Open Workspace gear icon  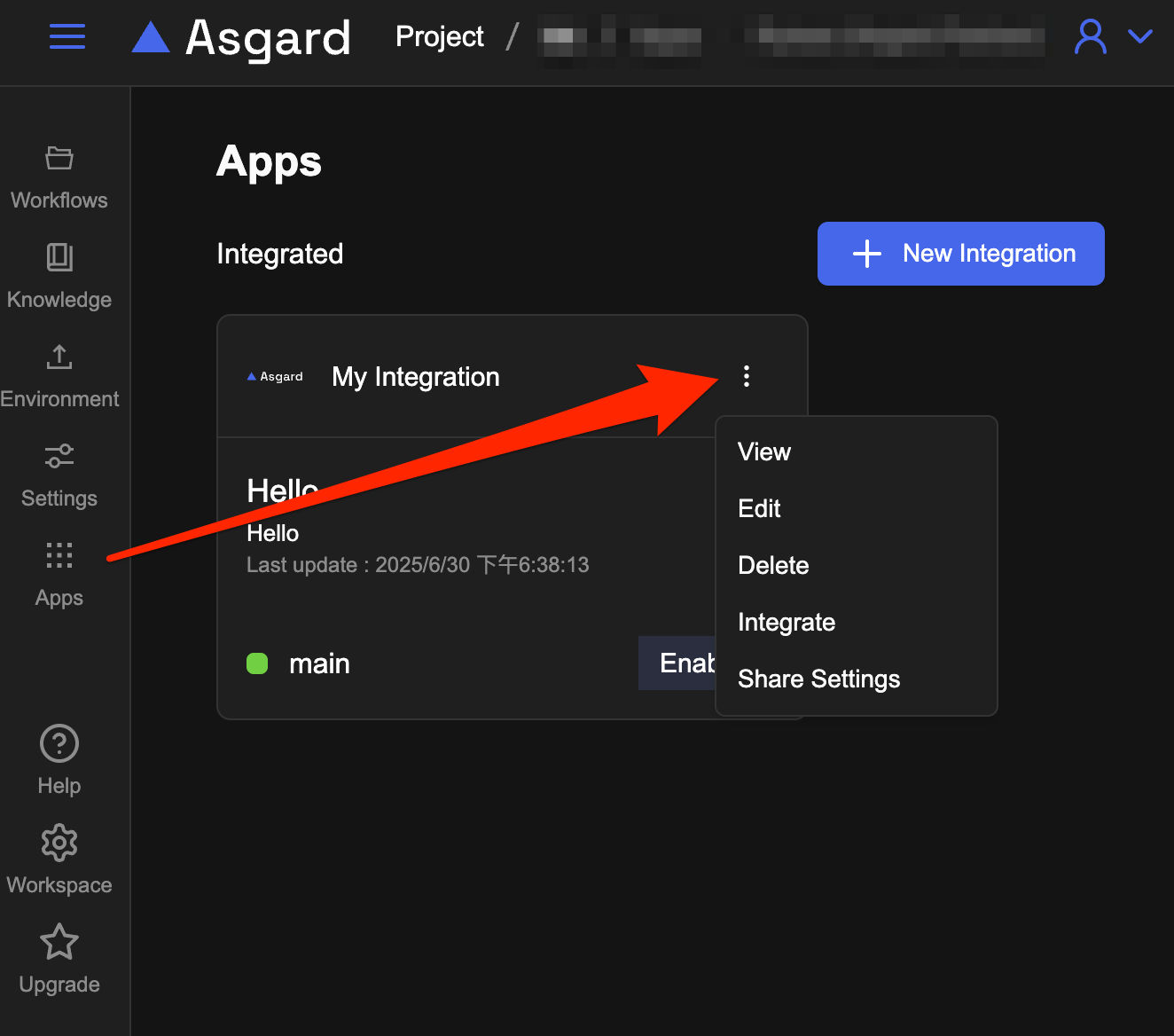coord(59,843)
